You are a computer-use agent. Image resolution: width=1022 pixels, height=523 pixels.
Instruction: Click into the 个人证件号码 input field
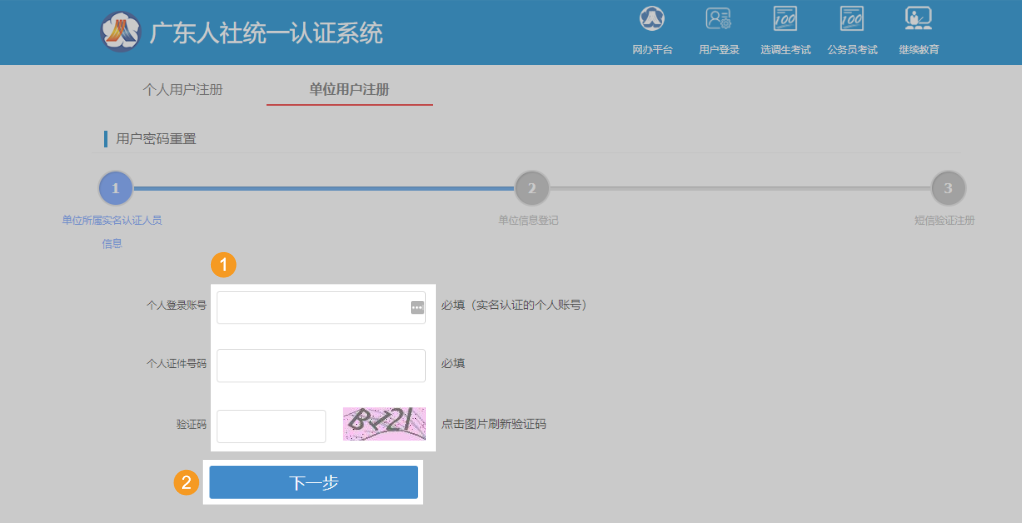(x=321, y=365)
